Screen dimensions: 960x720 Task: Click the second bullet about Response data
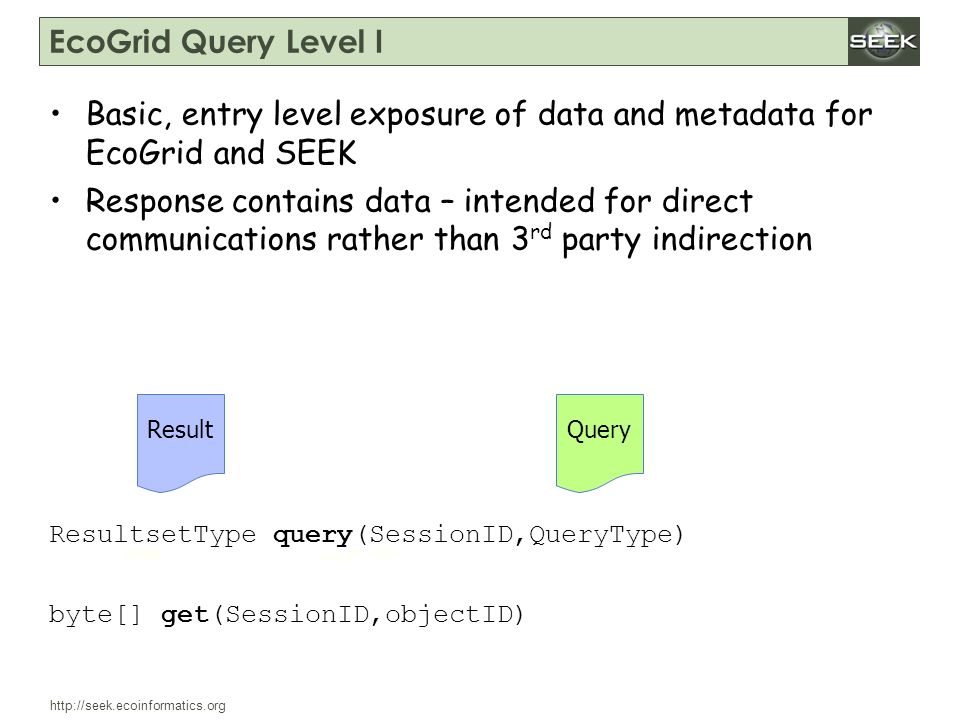point(449,220)
